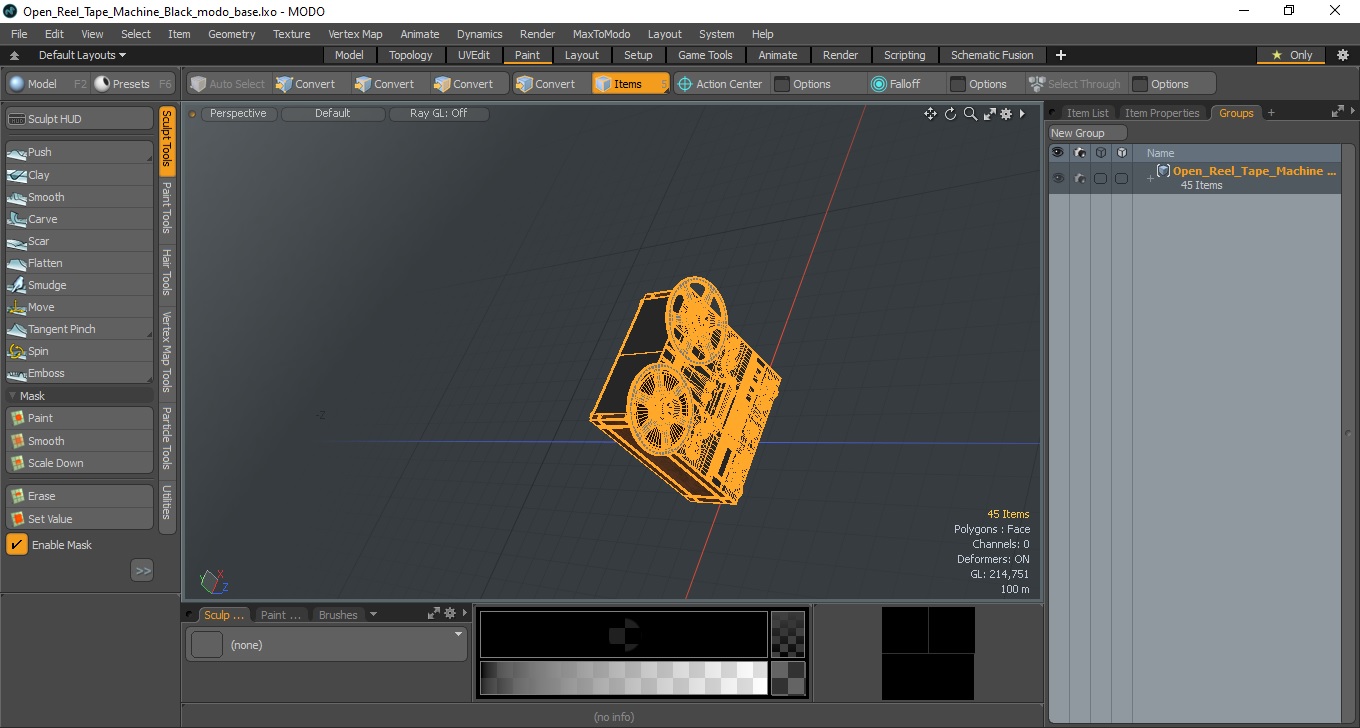Expand the Open_Reel_Tape_Machine group tree

[x=1150, y=178]
